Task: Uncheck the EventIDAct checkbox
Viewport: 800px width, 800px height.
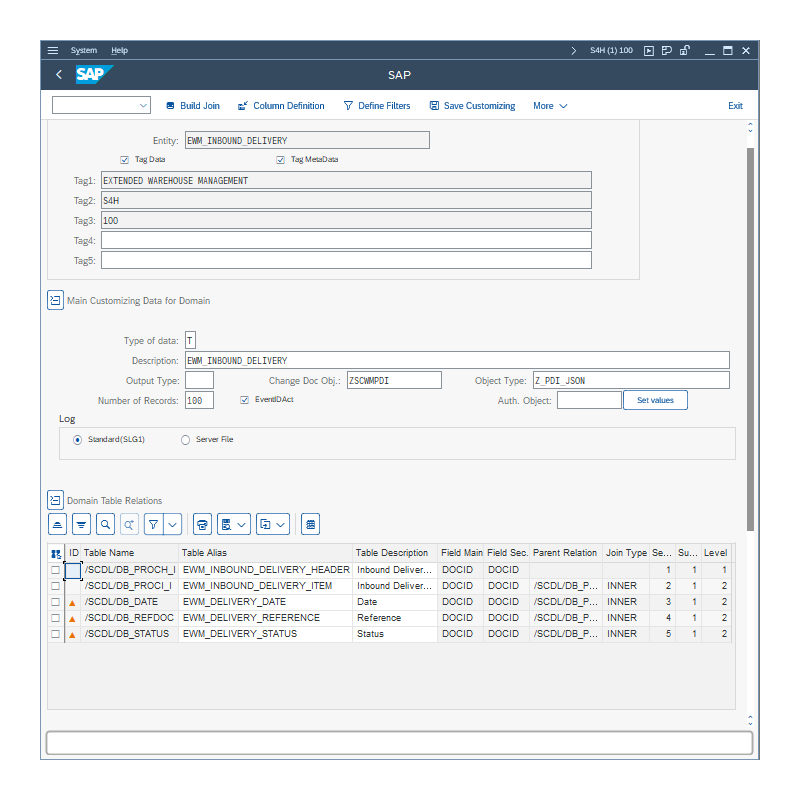Action: (244, 399)
